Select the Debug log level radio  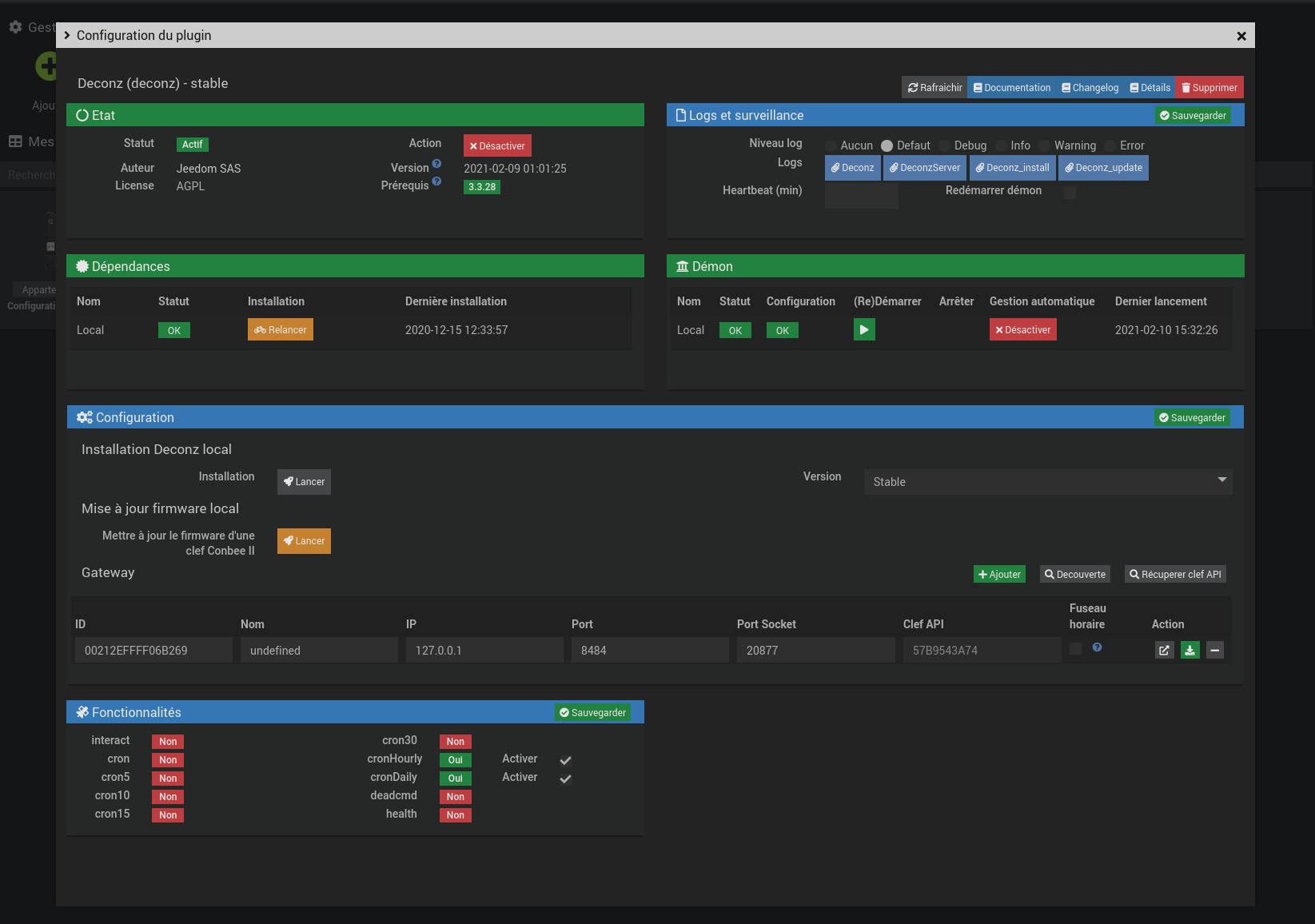click(x=945, y=145)
